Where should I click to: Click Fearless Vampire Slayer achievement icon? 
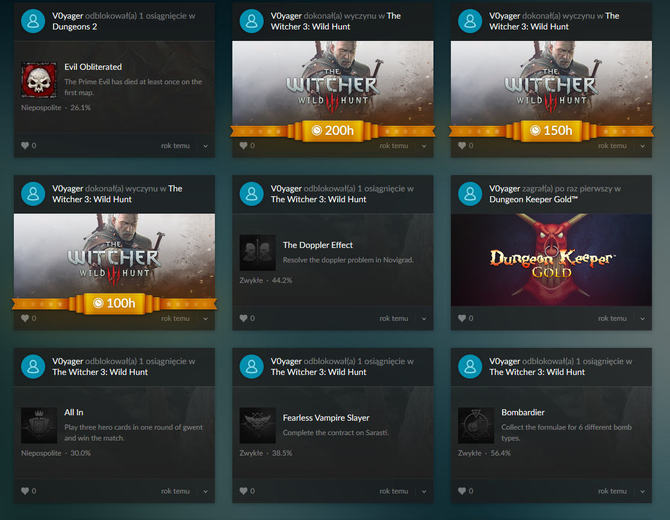coord(257,425)
